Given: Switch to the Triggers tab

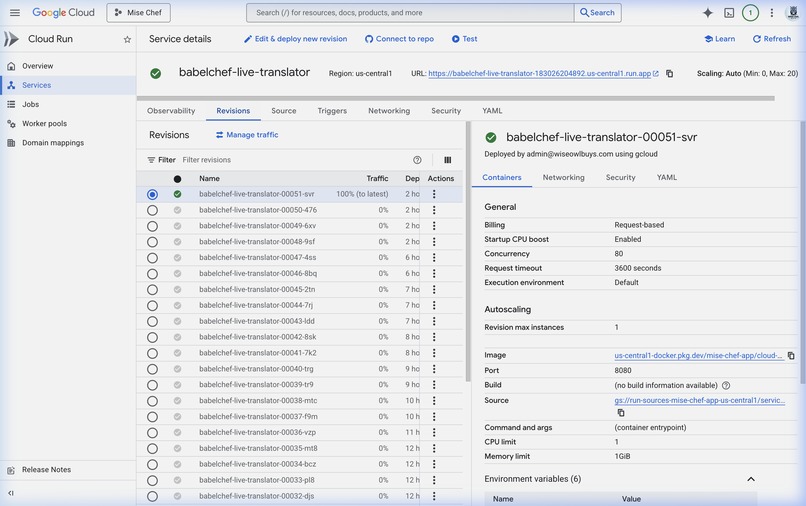Looking at the screenshot, I should tap(332, 111).
